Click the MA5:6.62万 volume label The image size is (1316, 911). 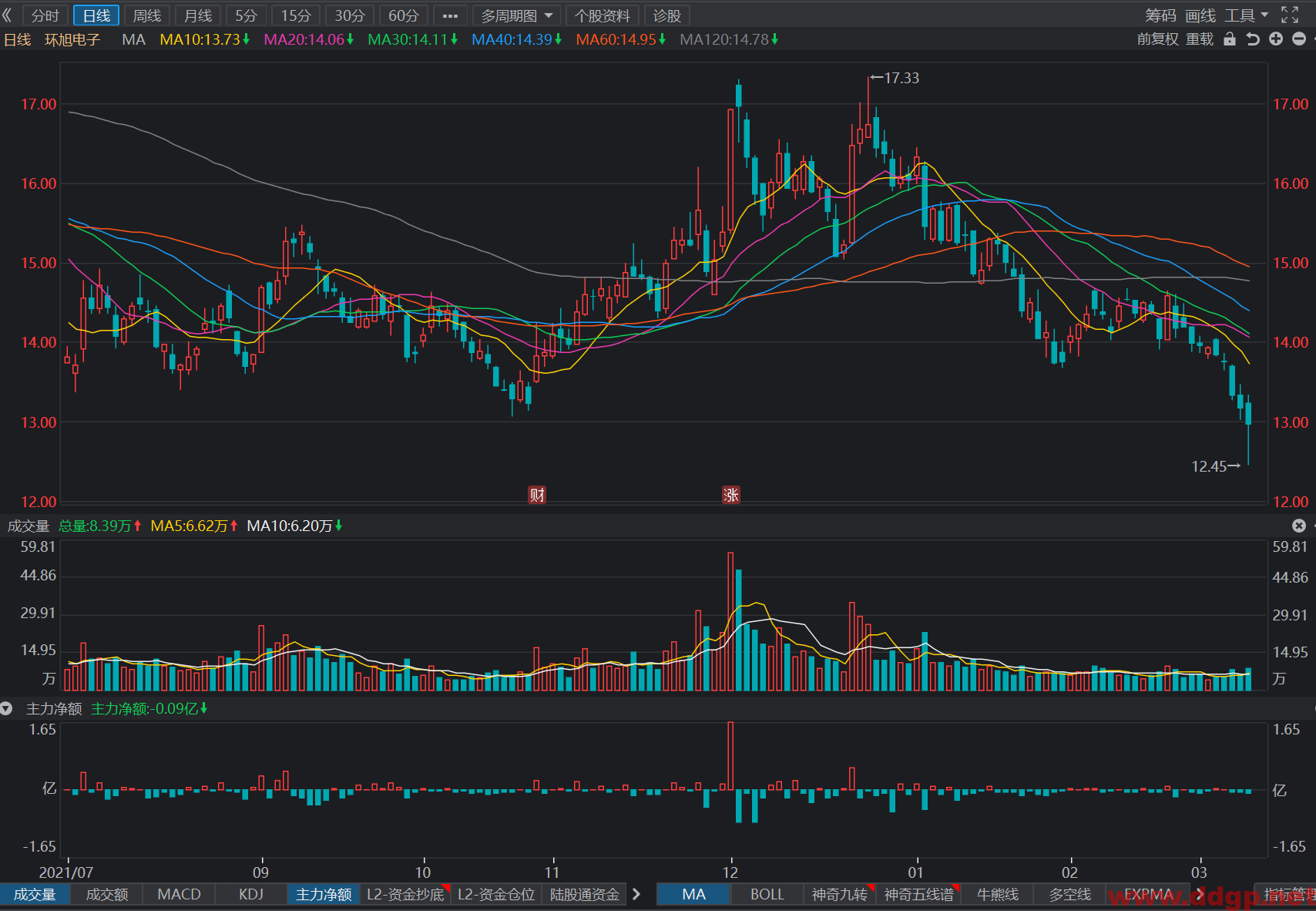pyautogui.click(x=194, y=526)
